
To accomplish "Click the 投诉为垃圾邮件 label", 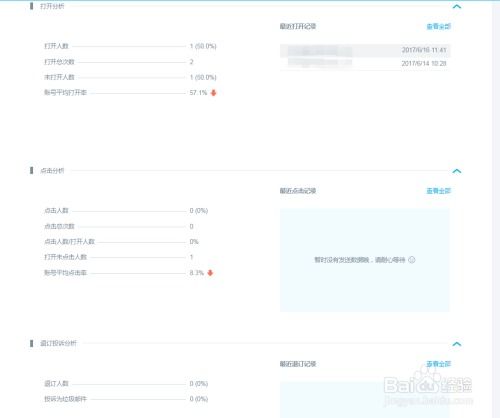I will click(x=65, y=399).
